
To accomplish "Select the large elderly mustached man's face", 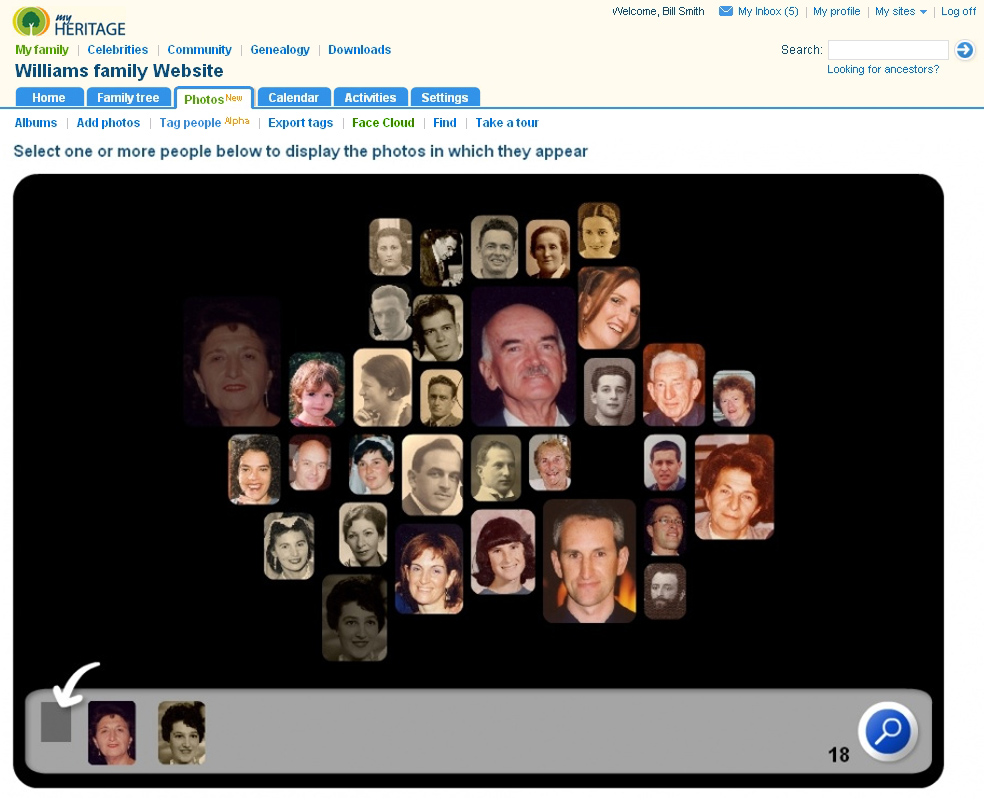I will coord(524,357).
